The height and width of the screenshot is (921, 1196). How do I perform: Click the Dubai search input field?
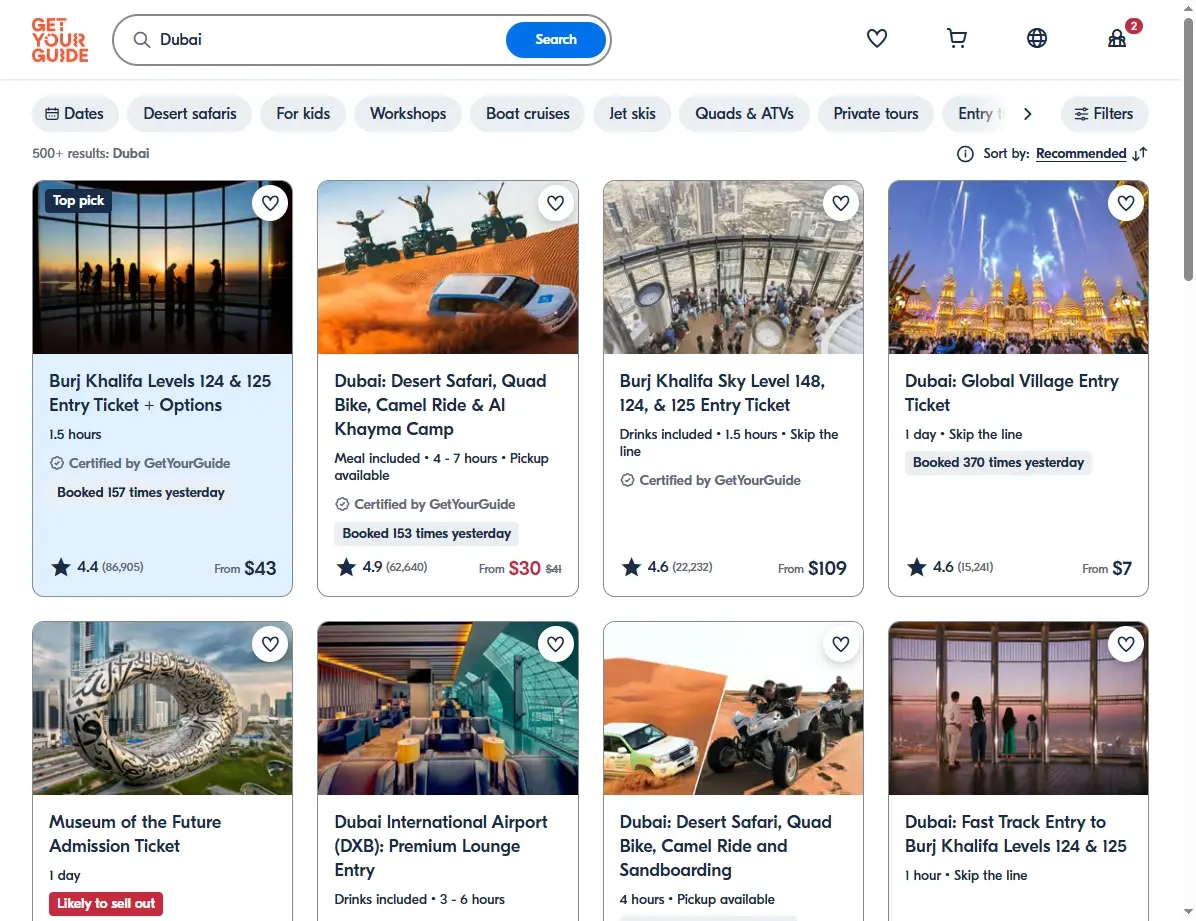pos(328,40)
